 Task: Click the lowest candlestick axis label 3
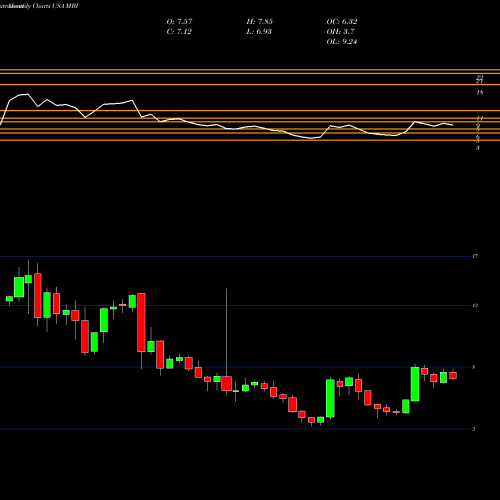(474, 429)
